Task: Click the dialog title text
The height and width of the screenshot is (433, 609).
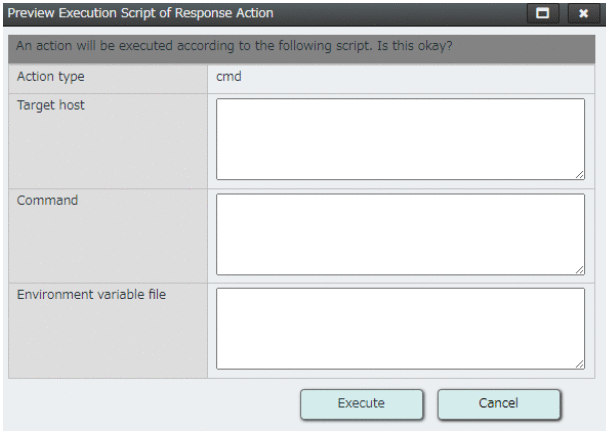Action: tap(140, 13)
